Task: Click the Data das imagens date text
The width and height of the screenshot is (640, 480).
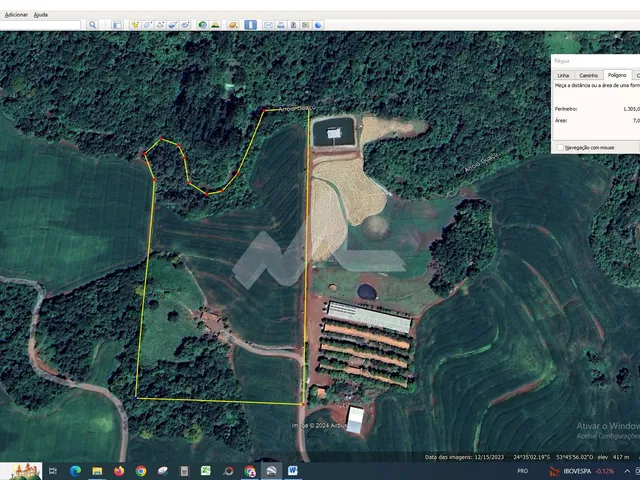Action: [464, 457]
